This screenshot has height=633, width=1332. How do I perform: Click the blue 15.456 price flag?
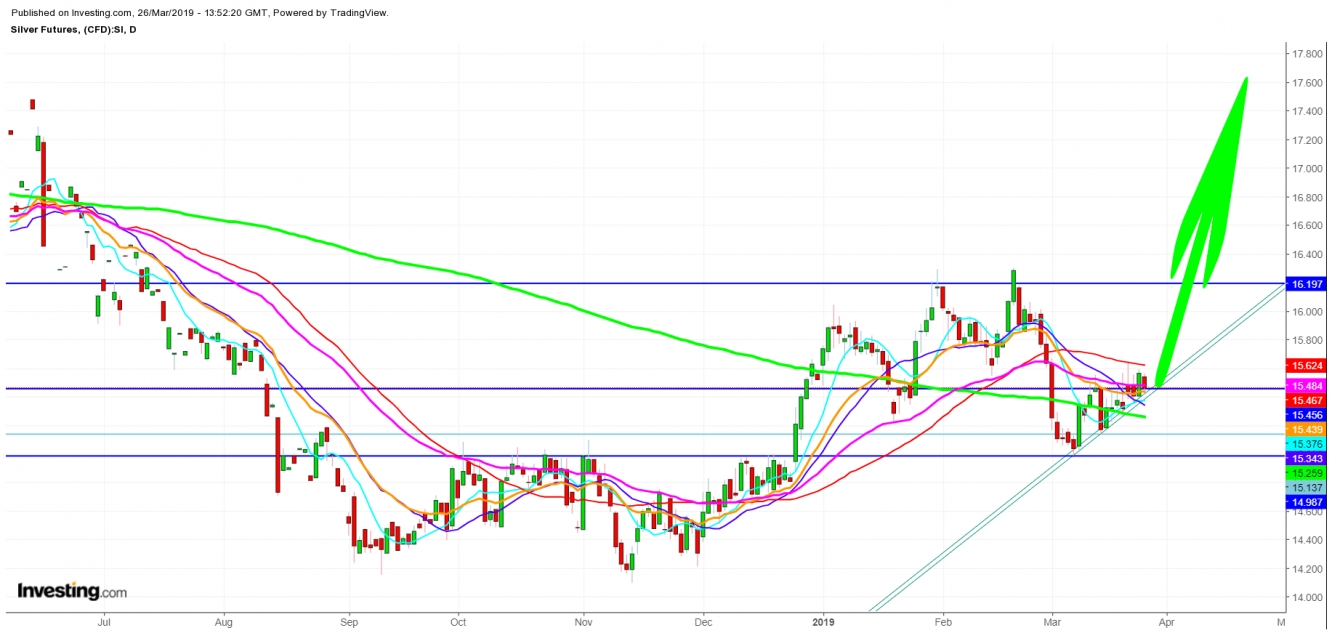pyautogui.click(x=1305, y=414)
